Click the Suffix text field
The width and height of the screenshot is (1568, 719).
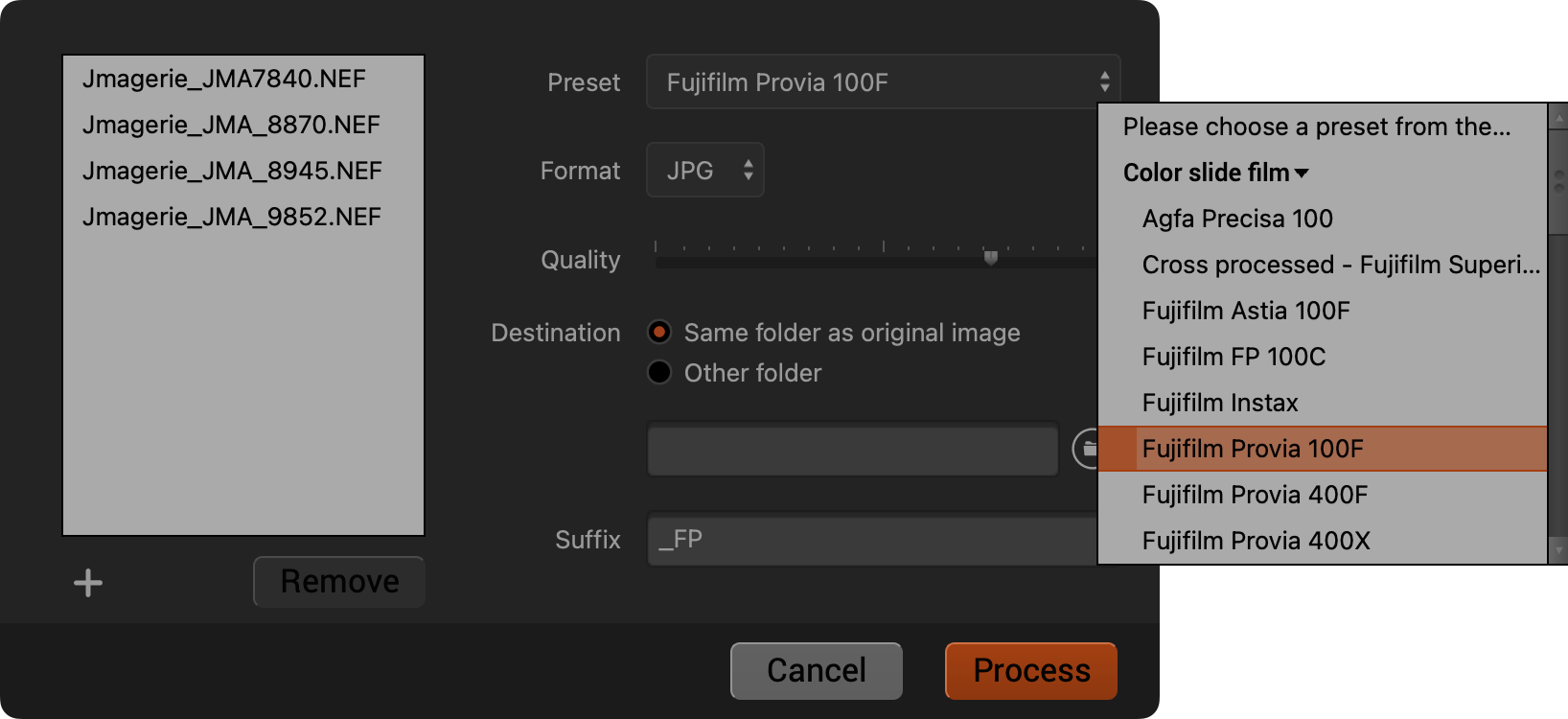(872, 540)
